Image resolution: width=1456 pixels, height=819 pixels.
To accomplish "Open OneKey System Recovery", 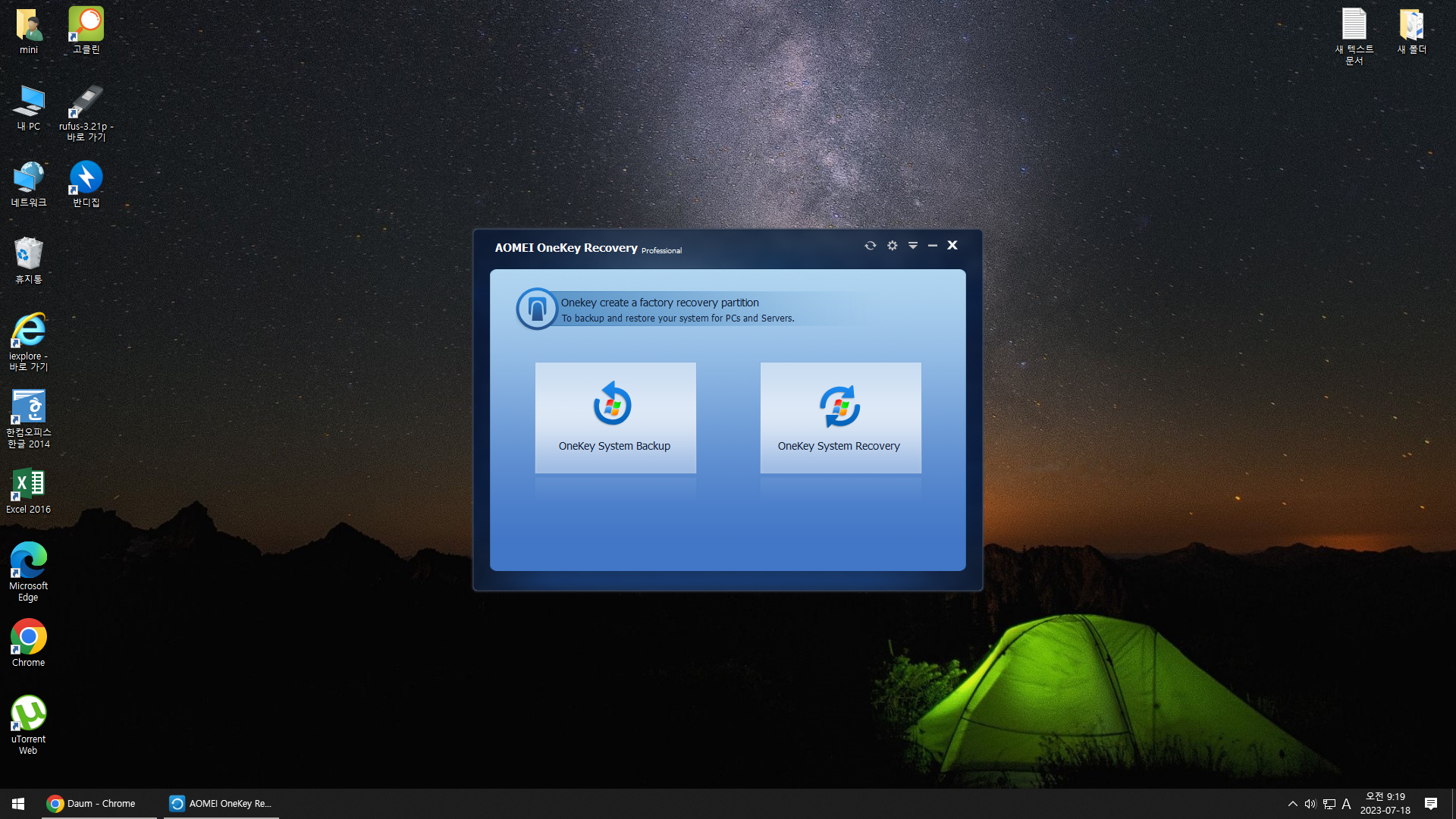I will (840, 418).
